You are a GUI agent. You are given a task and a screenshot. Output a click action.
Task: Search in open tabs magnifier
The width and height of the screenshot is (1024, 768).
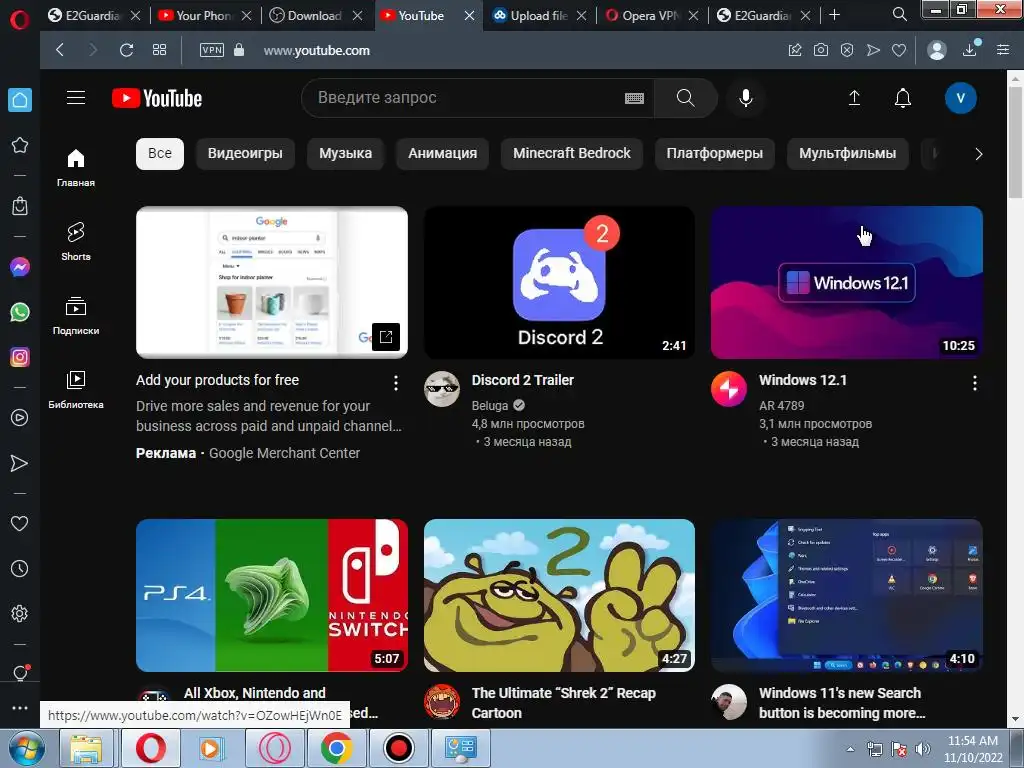[x=900, y=14]
